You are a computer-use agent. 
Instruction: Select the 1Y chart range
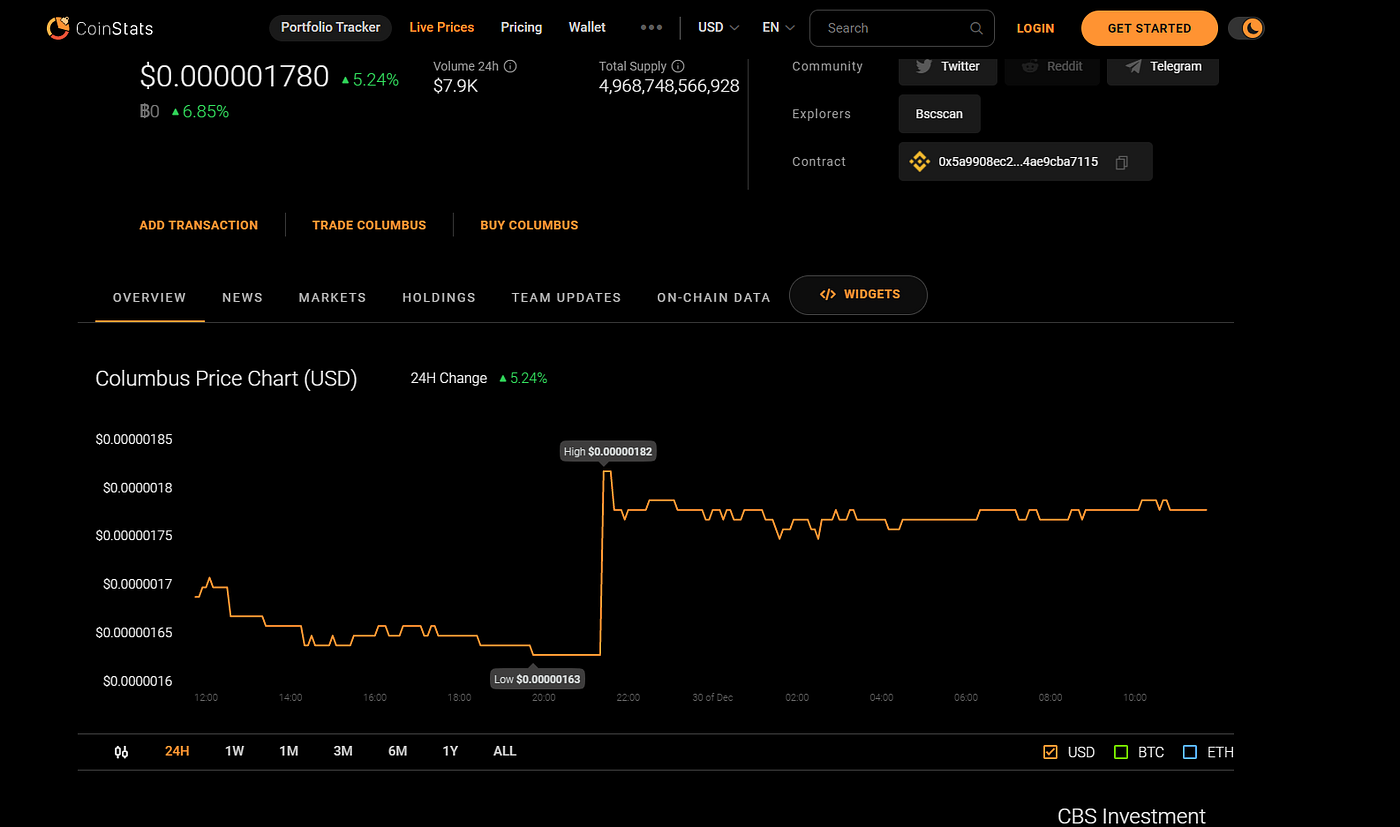coord(450,751)
